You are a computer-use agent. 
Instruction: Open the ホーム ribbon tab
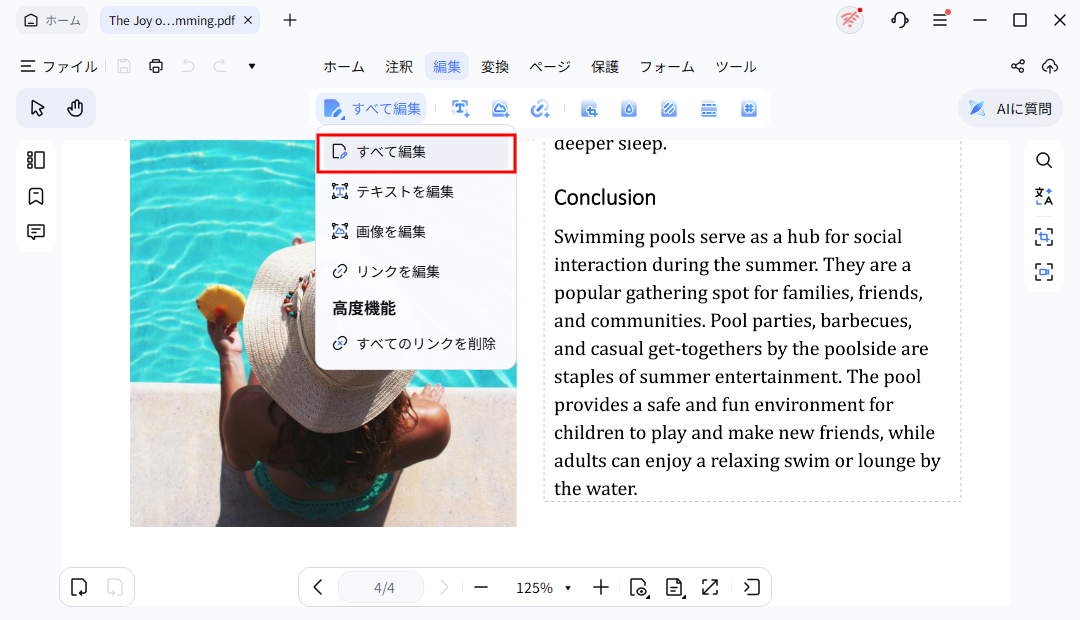[x=344, y=67]
